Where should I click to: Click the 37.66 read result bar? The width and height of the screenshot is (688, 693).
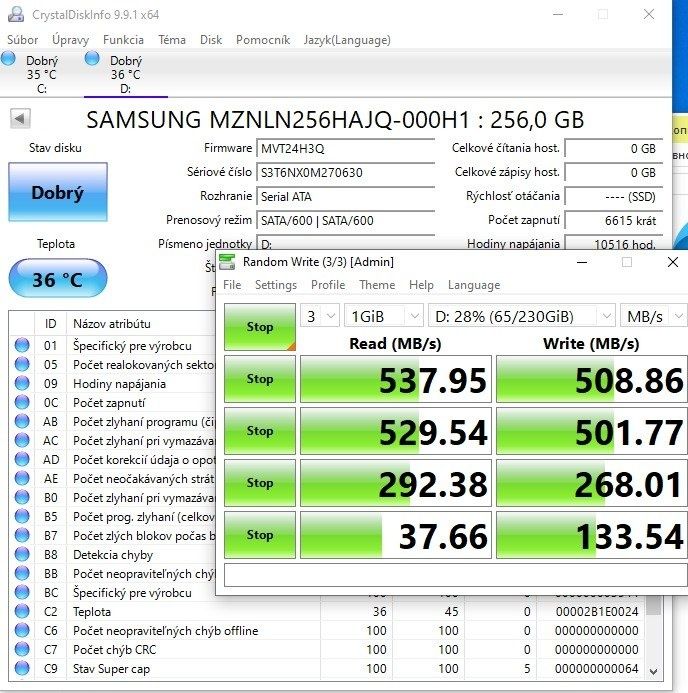pyautogui.click(x=396, y=535)
